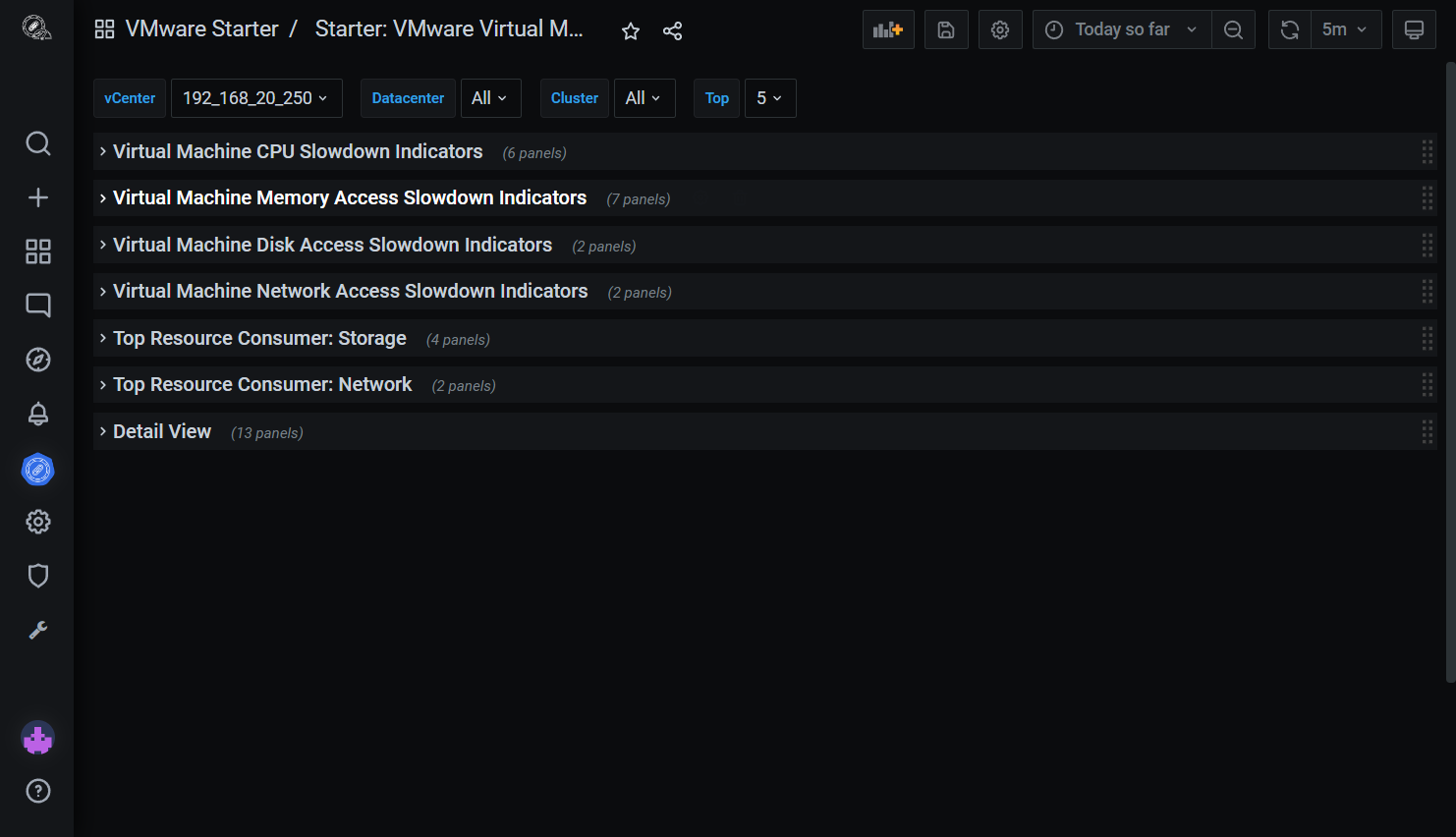The height and width of the screenshot is (837, 1456).
Task: Open the Search dashboards icon in sidebar
Action: point(37,143)
